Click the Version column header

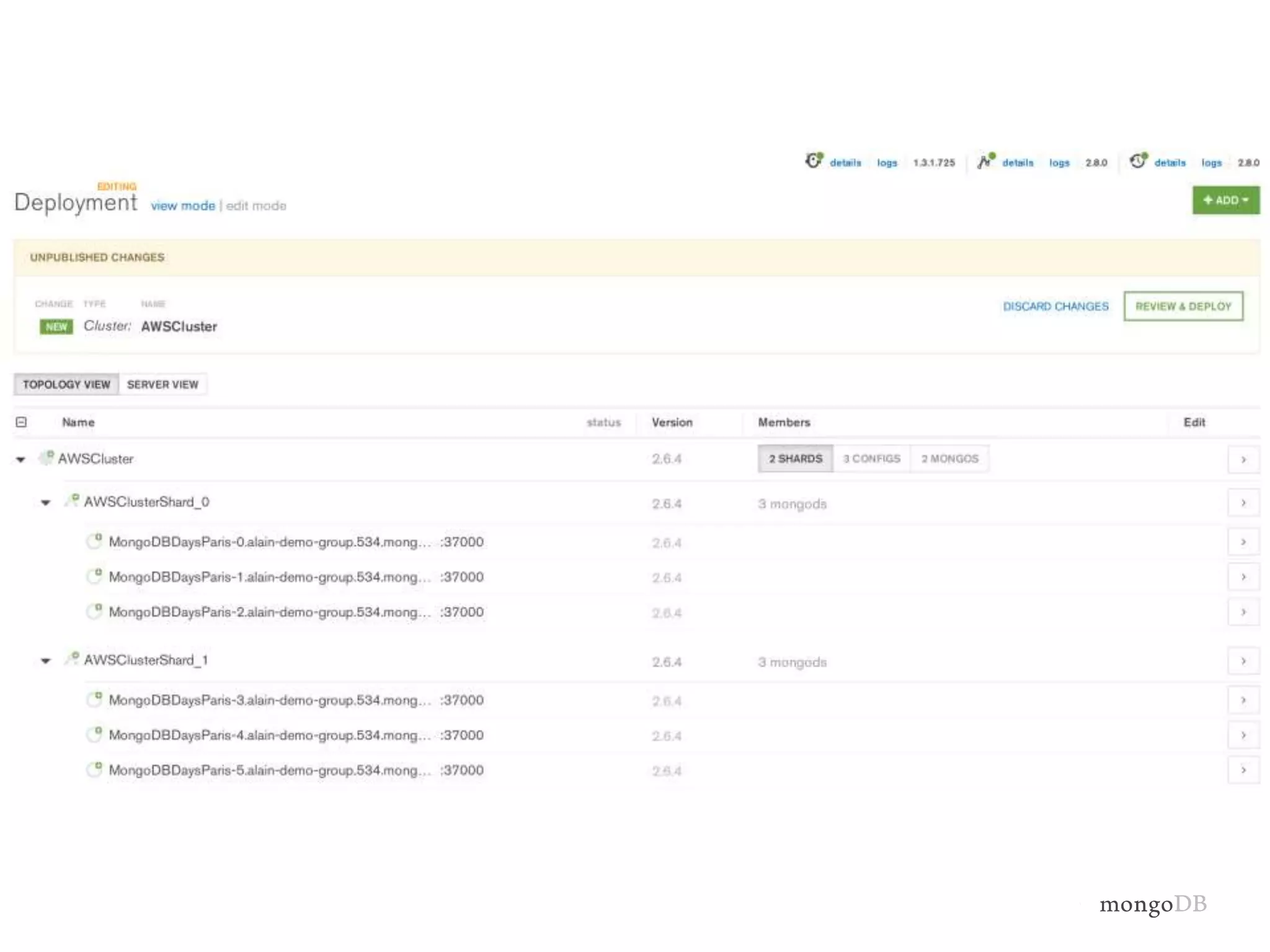point(672,422)
